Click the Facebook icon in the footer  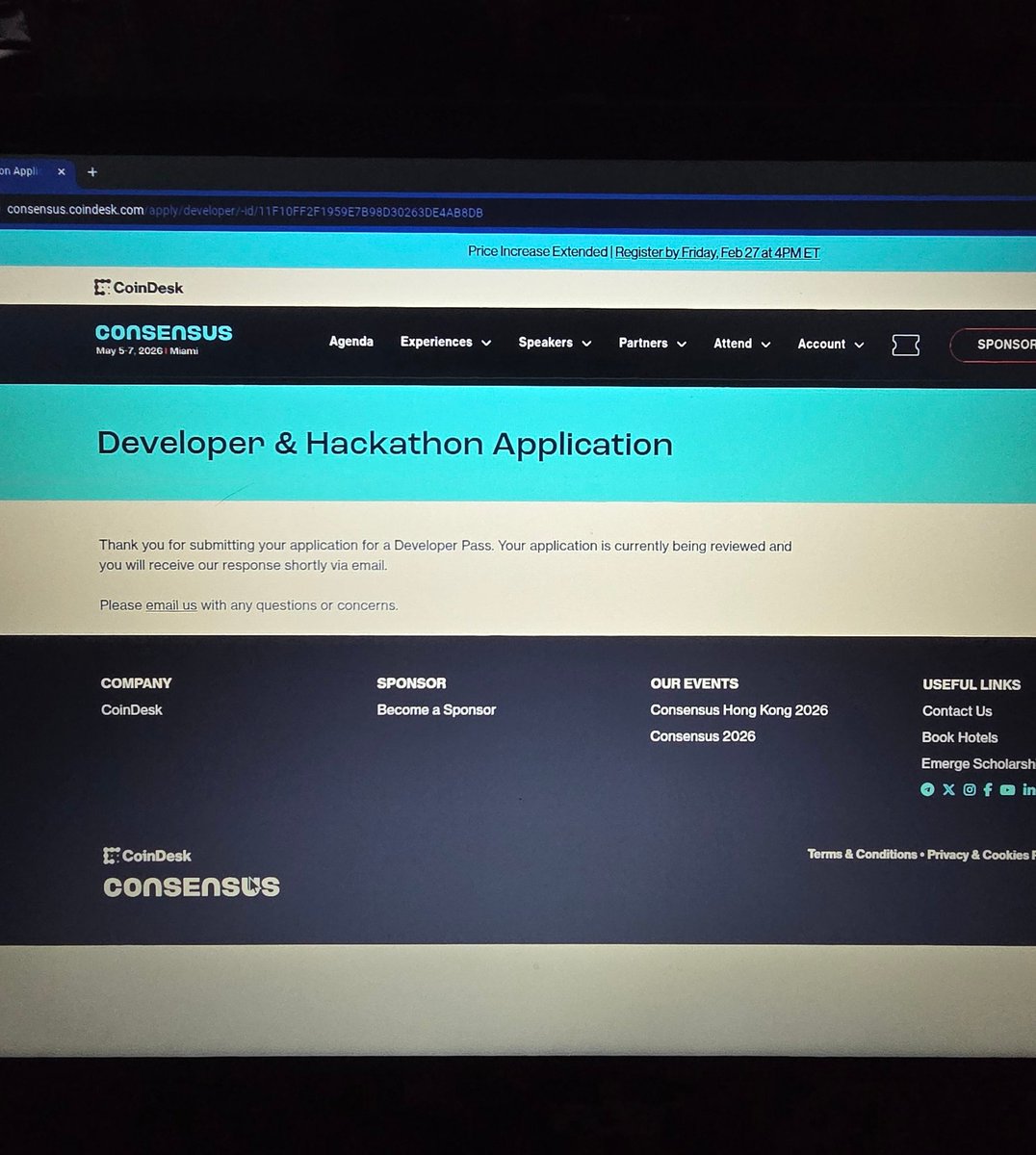coord(988,789)
